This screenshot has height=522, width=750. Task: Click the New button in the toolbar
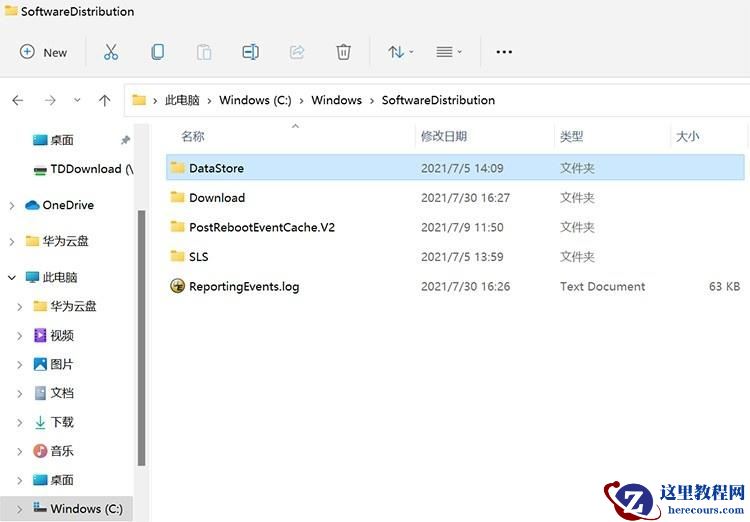click(43, 52)
